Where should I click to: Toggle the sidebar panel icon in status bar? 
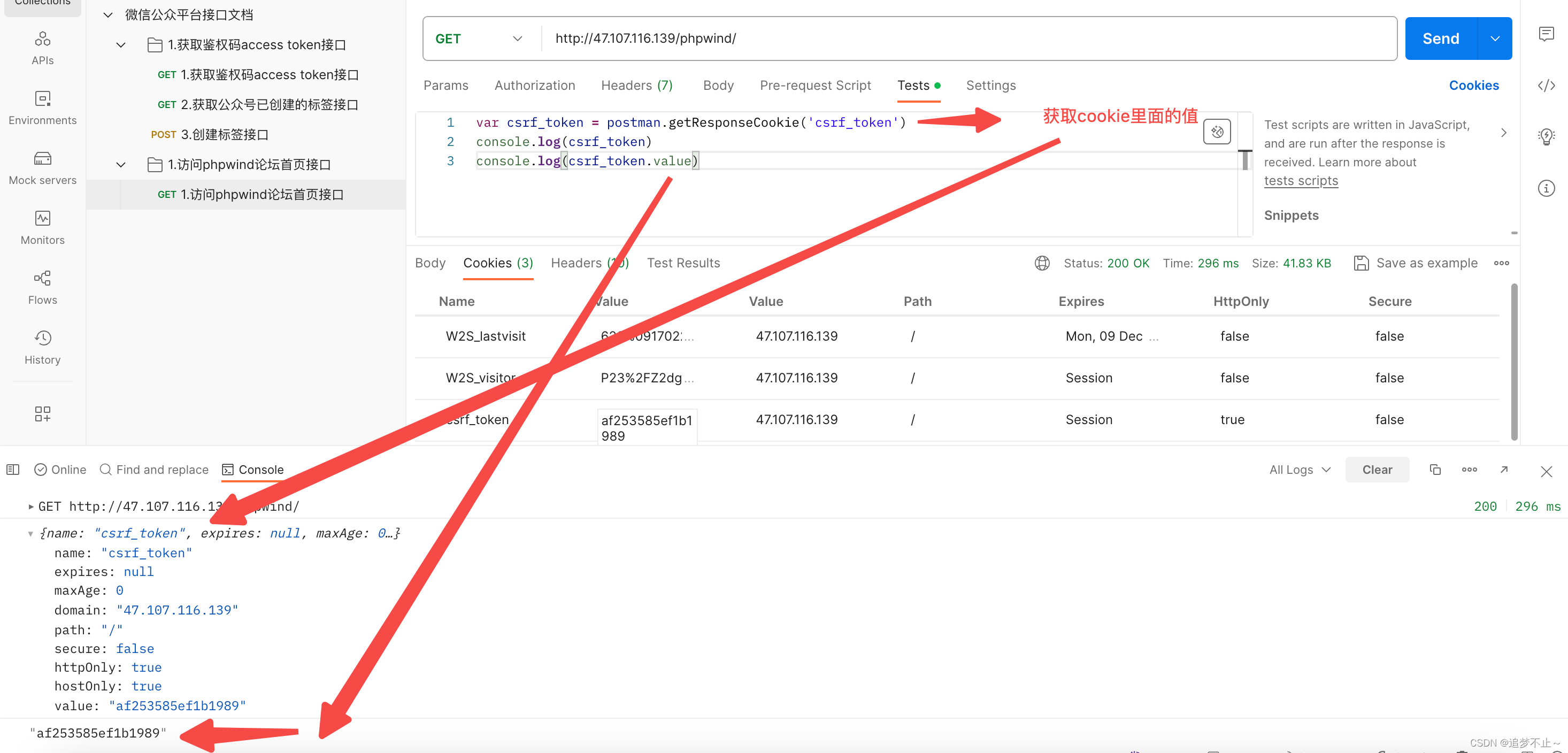click(13, 470)
